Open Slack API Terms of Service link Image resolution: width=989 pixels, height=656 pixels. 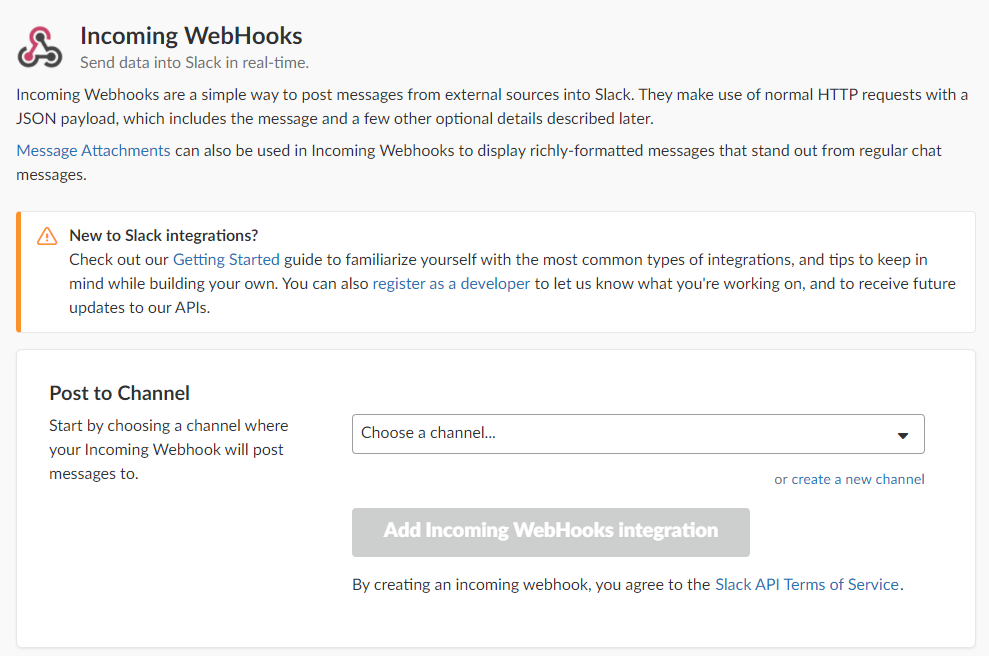[807, 585]
